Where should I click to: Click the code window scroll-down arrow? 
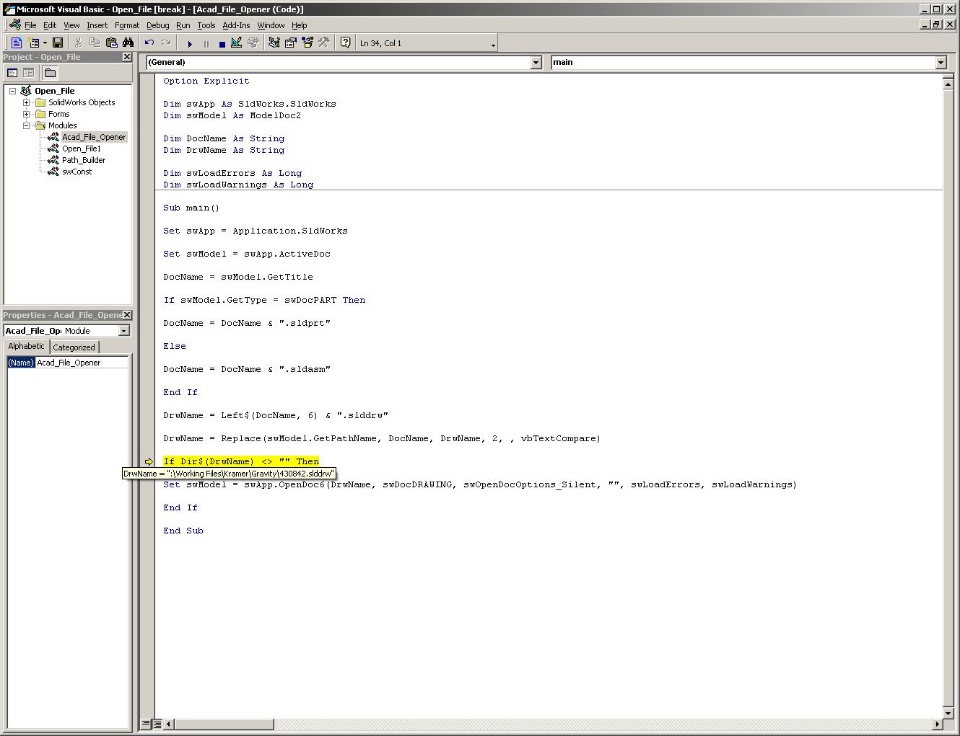948,713
